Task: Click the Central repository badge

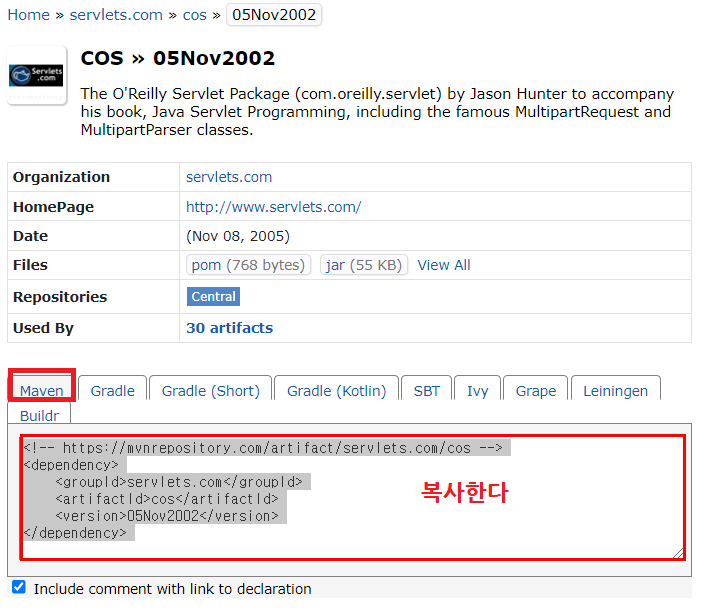Action: tap(213, 297)
